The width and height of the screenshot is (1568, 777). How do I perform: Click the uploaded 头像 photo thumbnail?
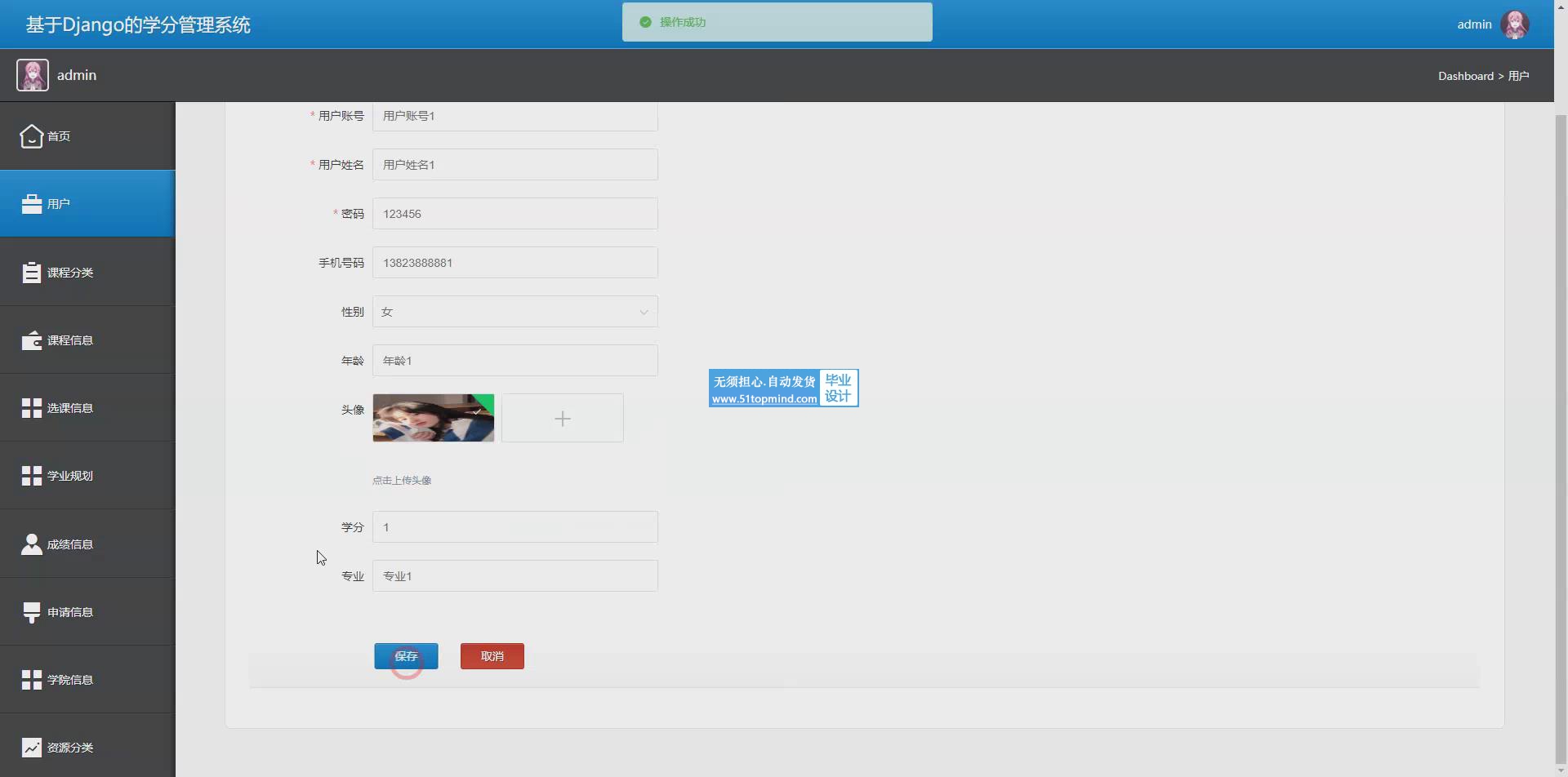click(434, 418)
